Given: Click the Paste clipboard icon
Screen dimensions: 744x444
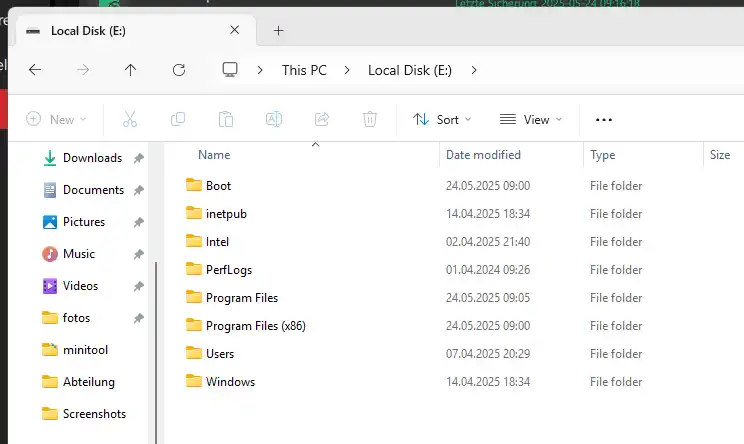Looking at the screenshot, I should coord(226,119).
